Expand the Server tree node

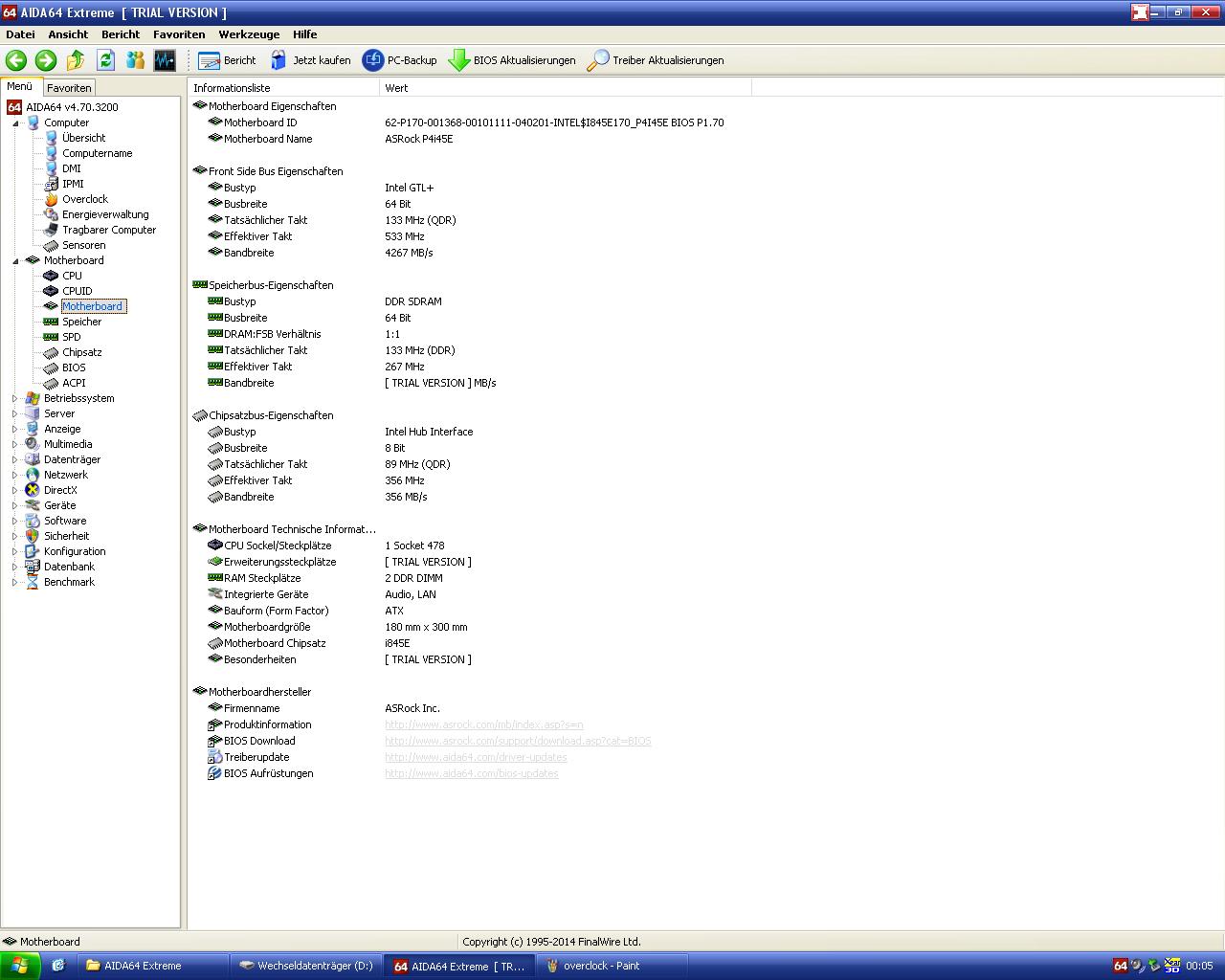point(15,413)
